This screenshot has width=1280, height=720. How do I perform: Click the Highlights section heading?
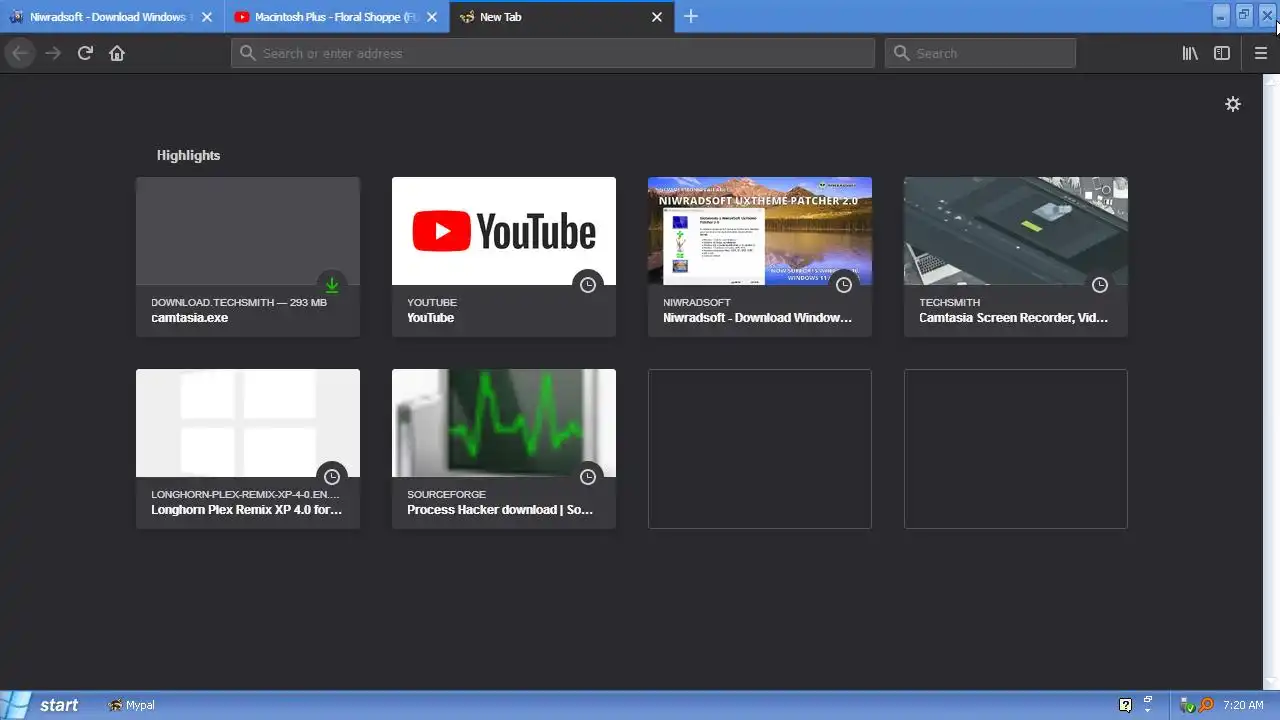click(188, 155)
